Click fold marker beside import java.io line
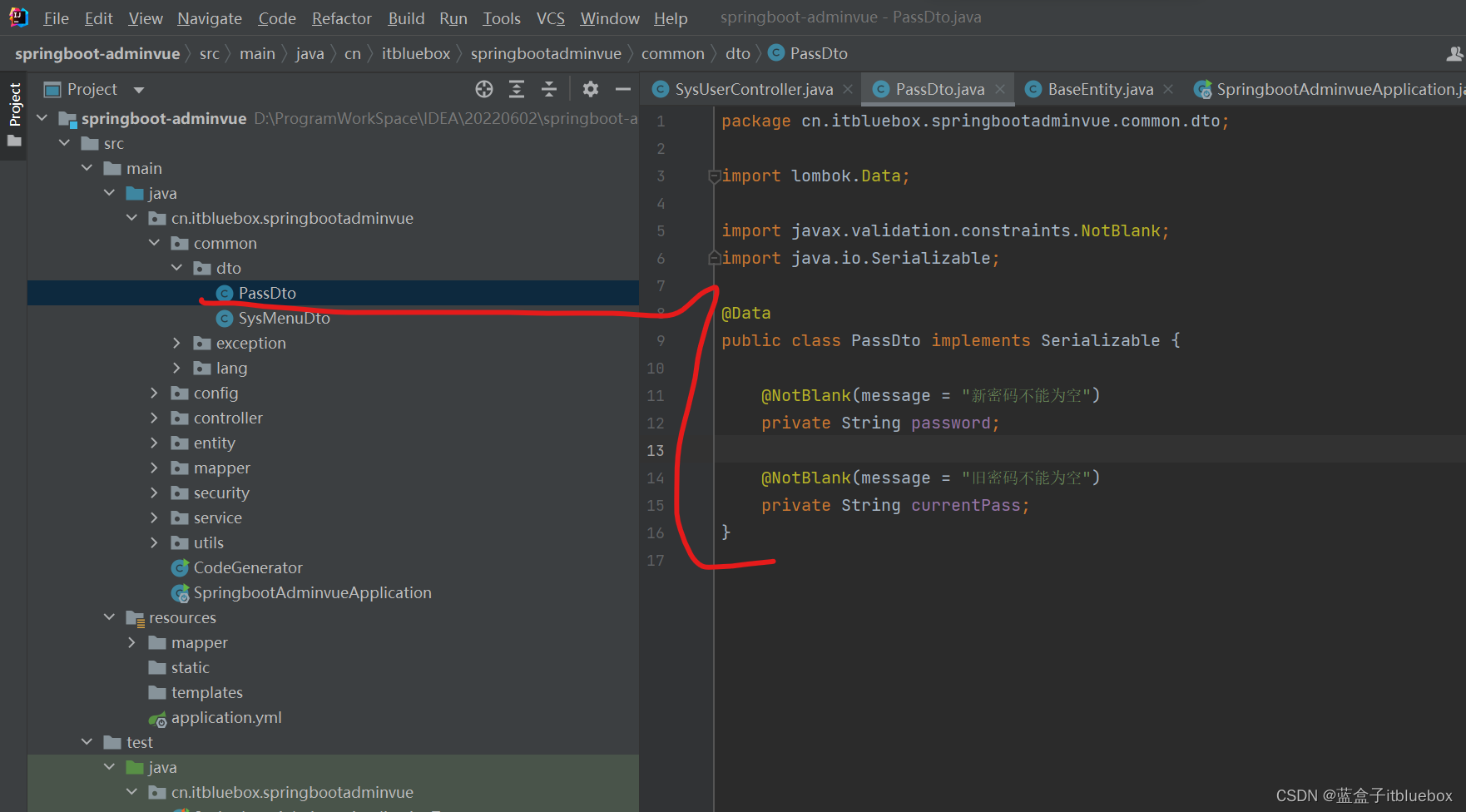Image resolution: width=1466 pixels, height=812 pixels. 714,258
